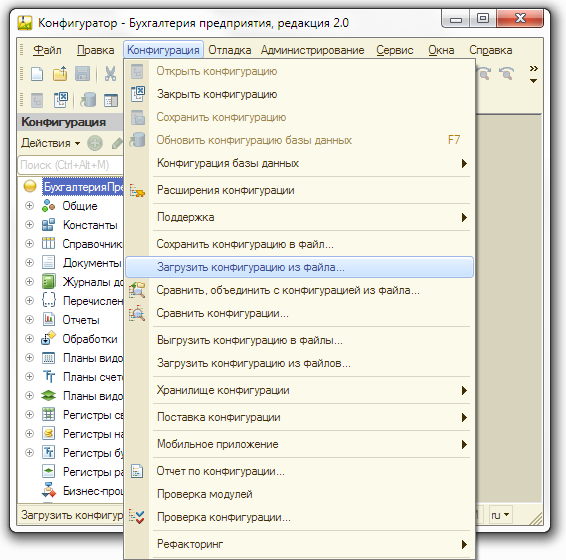Click the green Add button in configuration panel
This screenshot has width=566, height=560.
click(95, 143)
